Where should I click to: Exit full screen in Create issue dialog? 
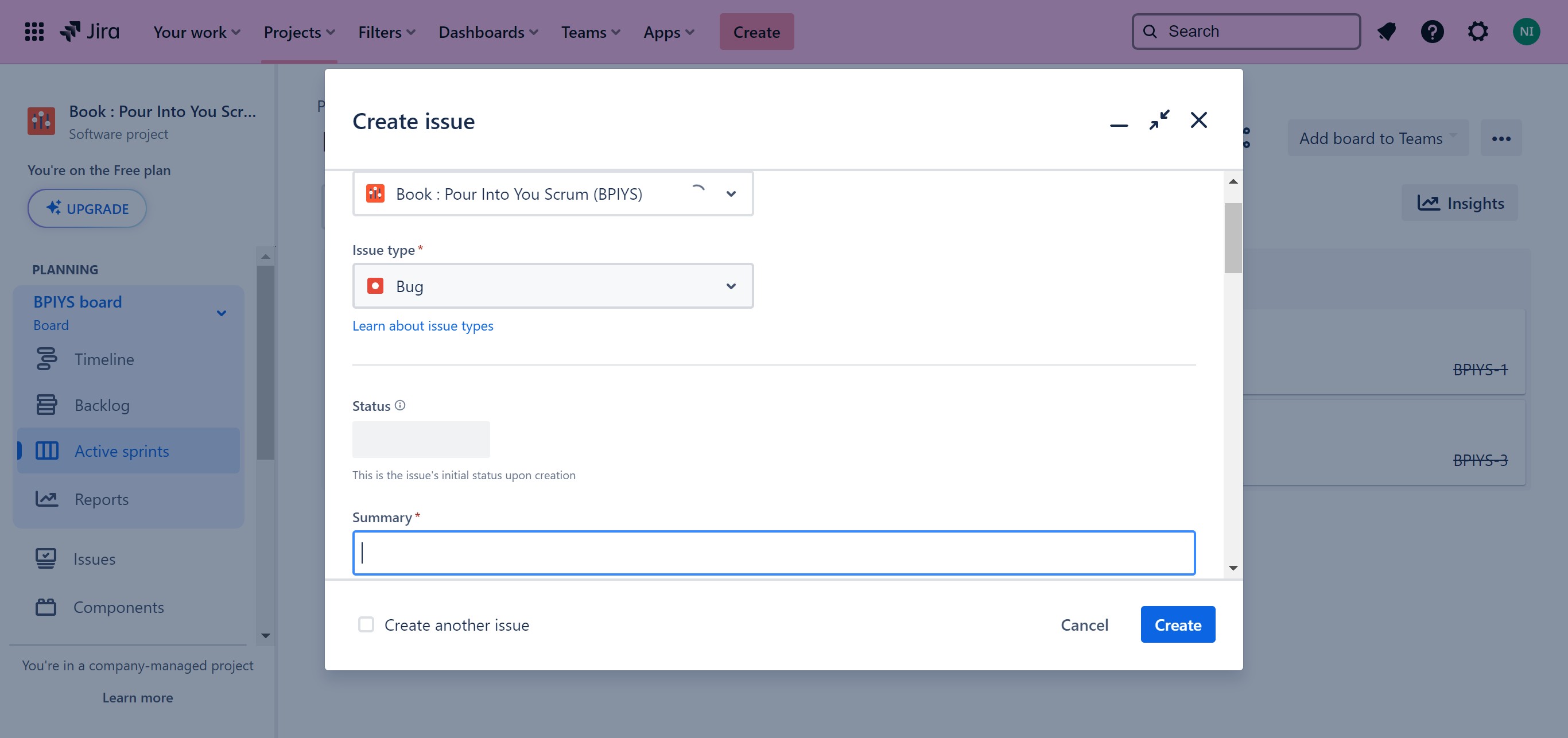[1159, 120]
